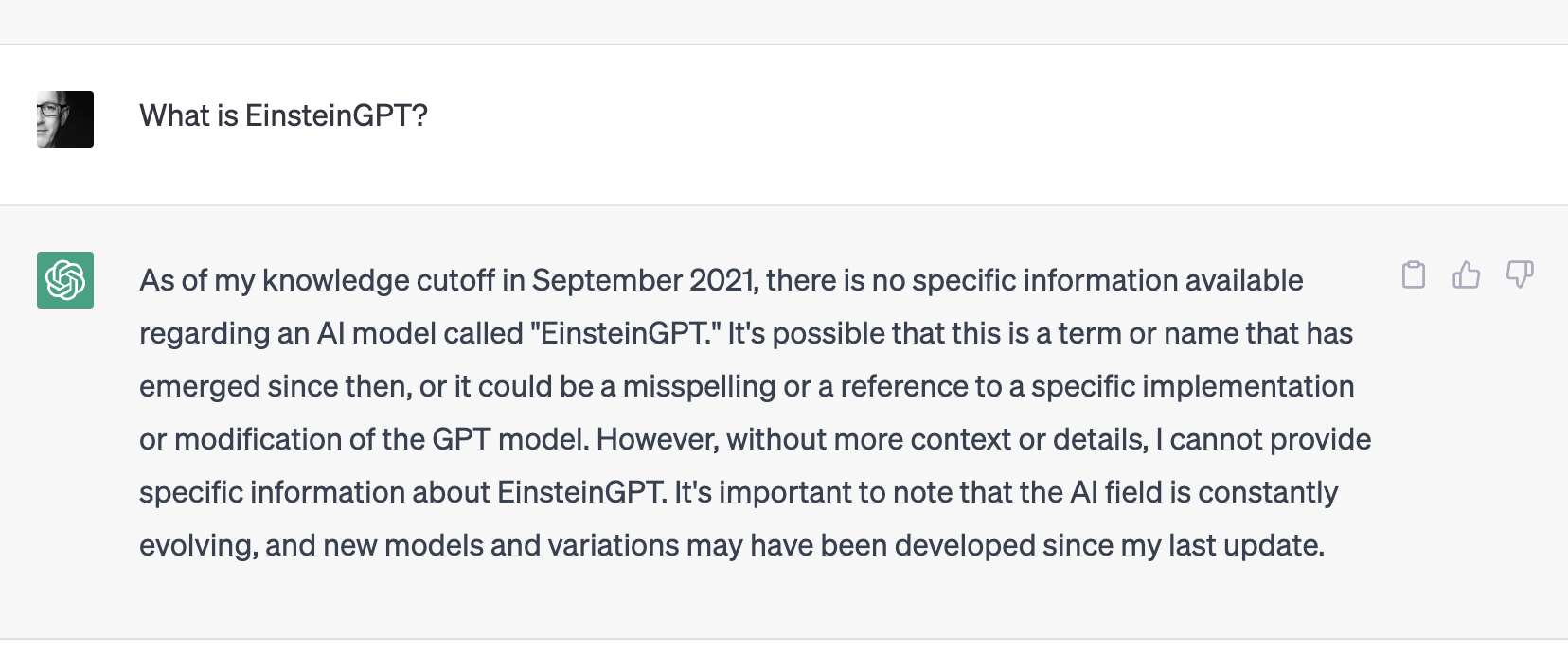
Task: Click "September 2021" in the response
Action: coord(644,280)
